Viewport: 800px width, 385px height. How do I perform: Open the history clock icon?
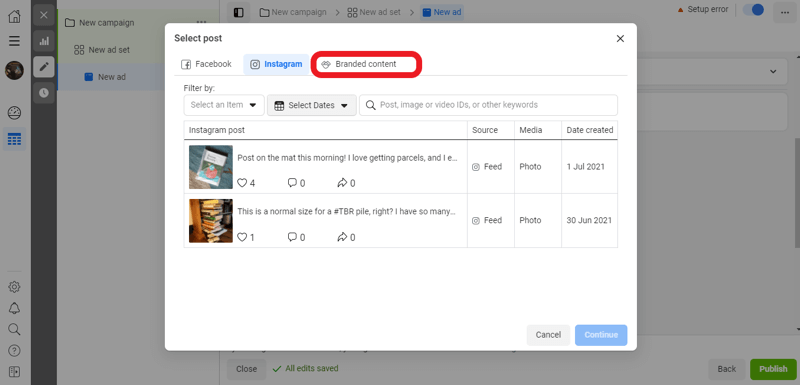click(x=44, y=92)
